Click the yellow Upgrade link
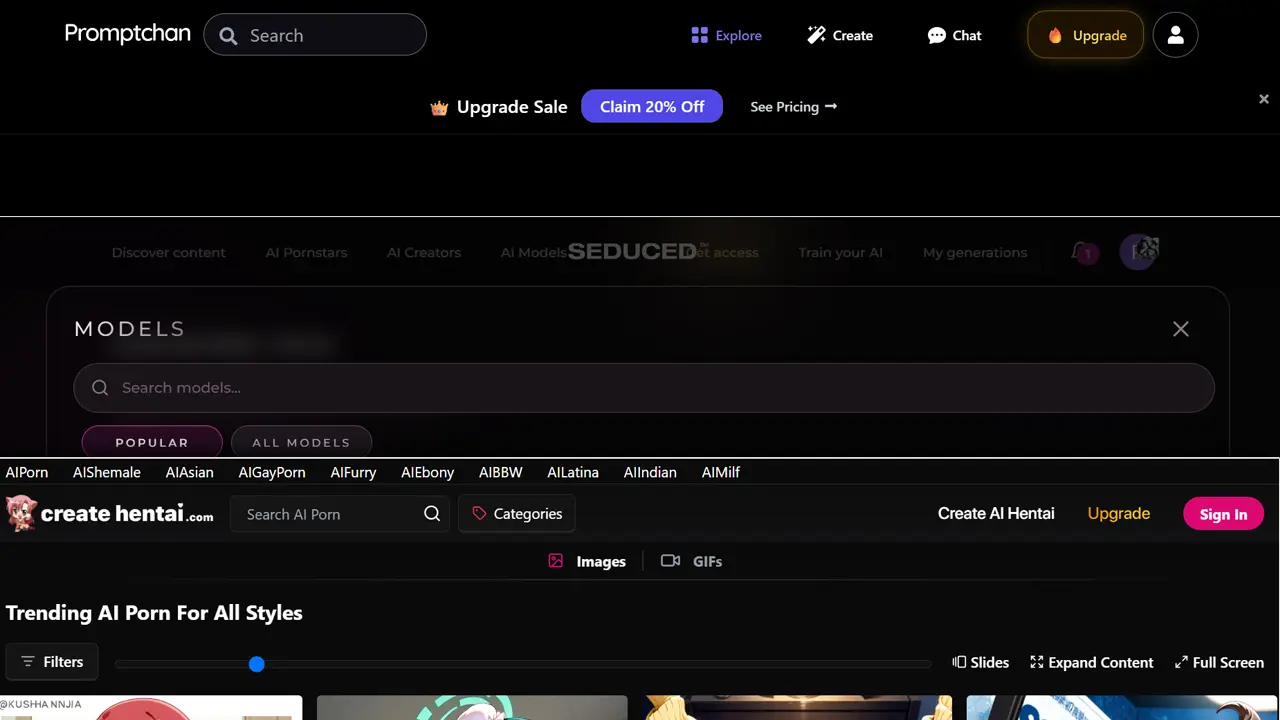Image resolution: width=1280 pixels, height=720 pixels. point(1119,513)
